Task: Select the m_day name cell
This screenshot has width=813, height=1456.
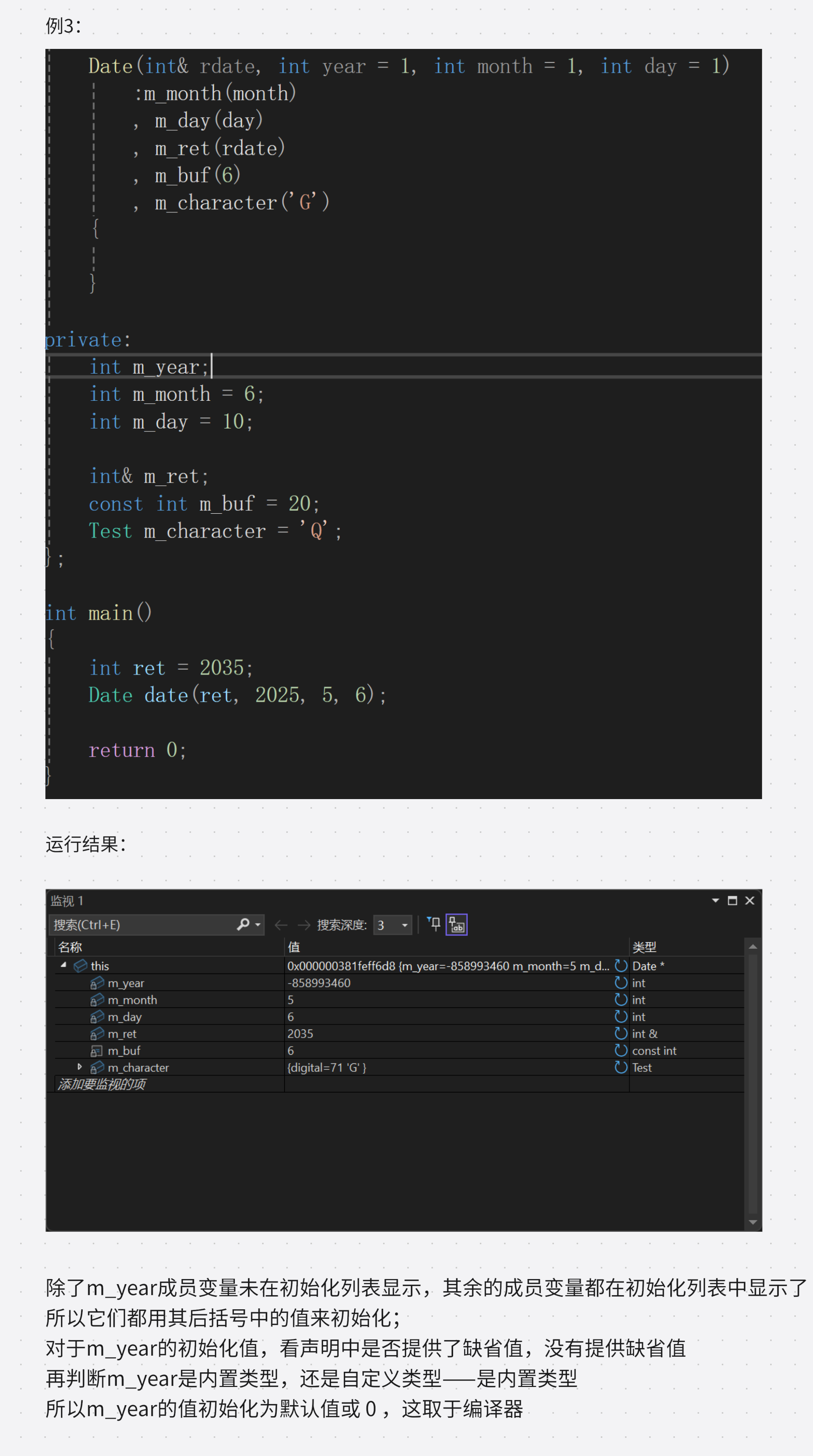Action: tap(124, 1017)
